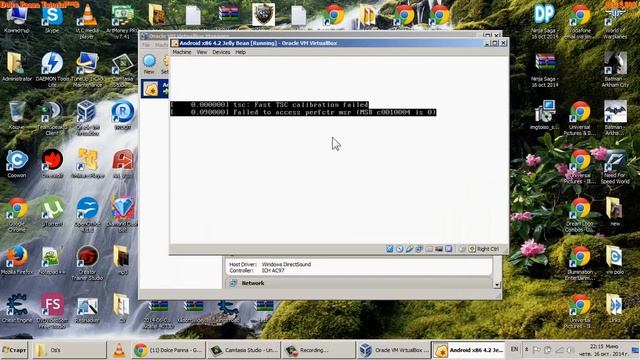The width and height of the screenshot is (640, 360).
Task: Click the VLC cone icon in the taskbar
Action: 119,350
